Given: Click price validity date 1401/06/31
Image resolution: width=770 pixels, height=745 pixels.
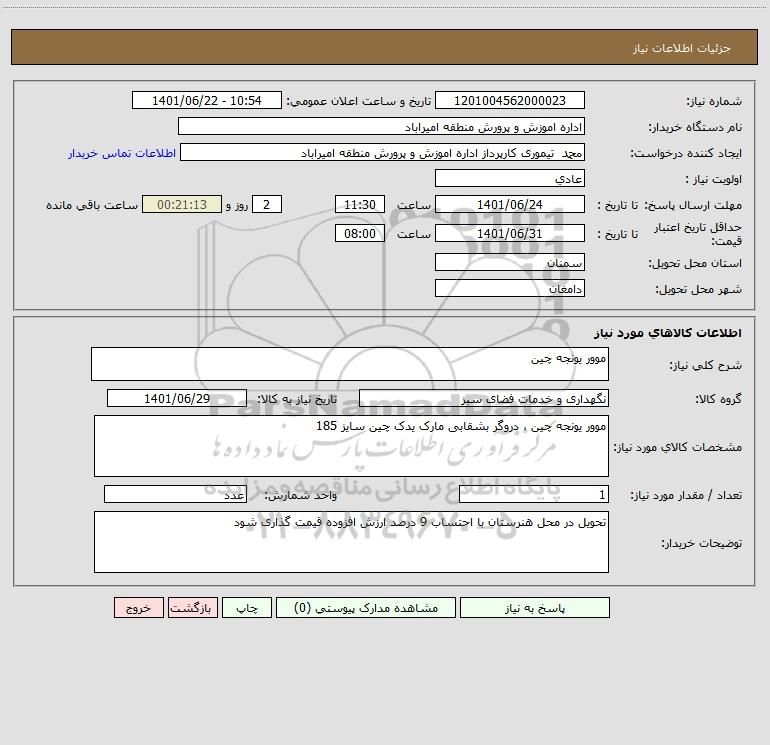Looking at the screenshot, I should [510, 233].
